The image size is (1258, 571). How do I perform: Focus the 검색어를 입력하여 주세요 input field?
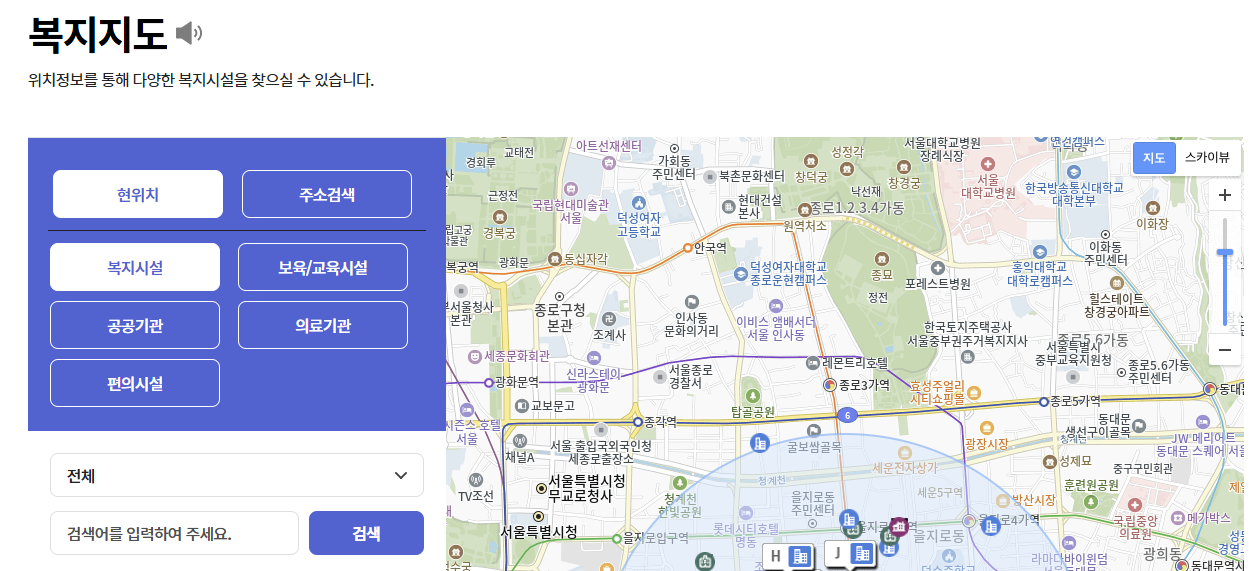(175, 533)
